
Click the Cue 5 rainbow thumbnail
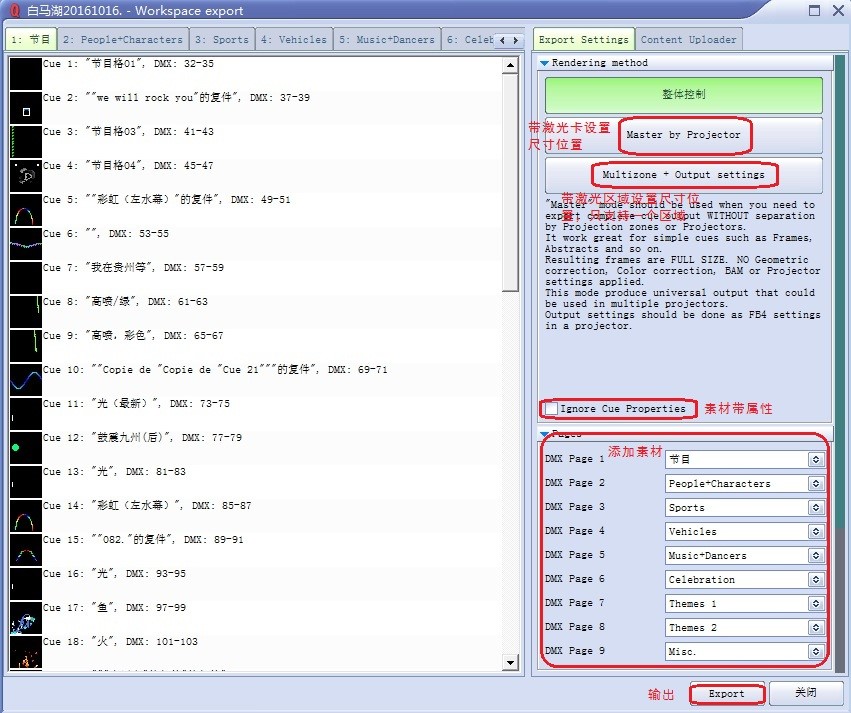click(x=25, y=210)
